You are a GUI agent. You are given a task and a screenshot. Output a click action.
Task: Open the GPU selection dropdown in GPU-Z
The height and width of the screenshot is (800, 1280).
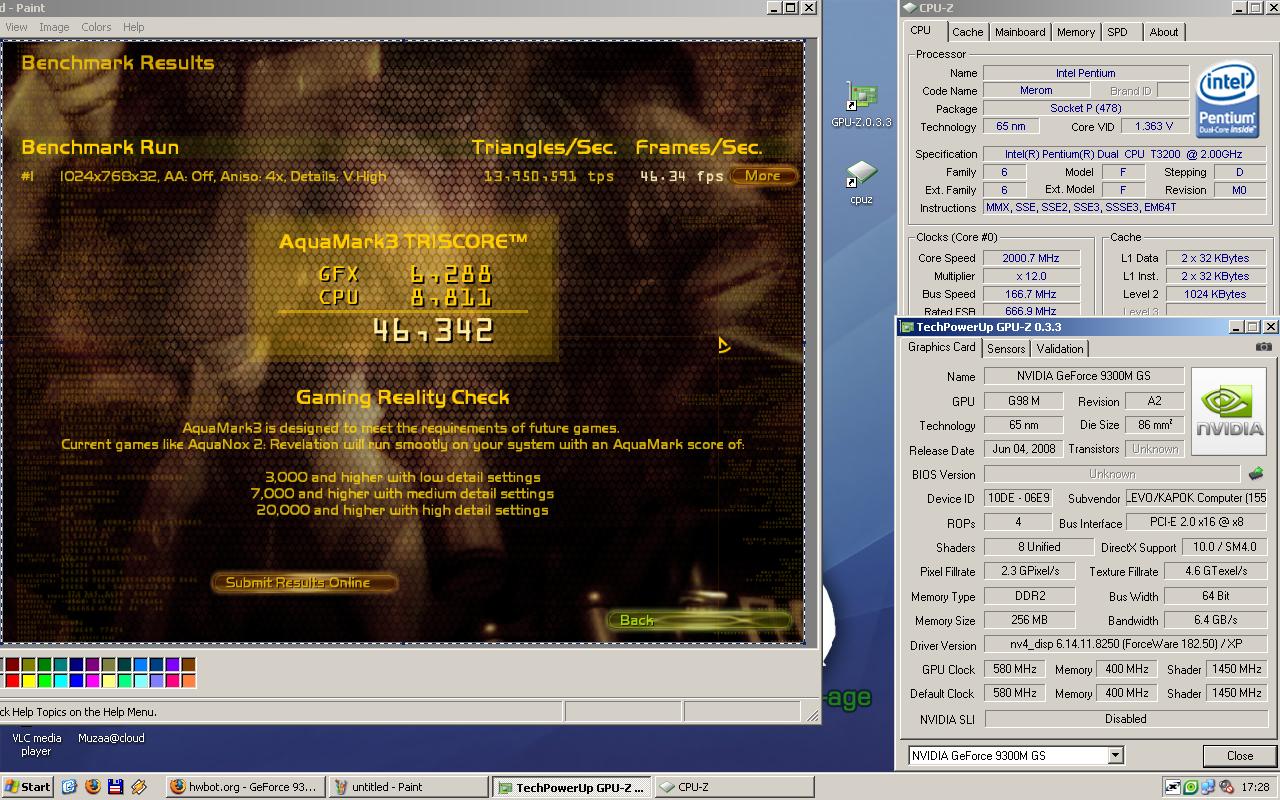coord(1116,756)
